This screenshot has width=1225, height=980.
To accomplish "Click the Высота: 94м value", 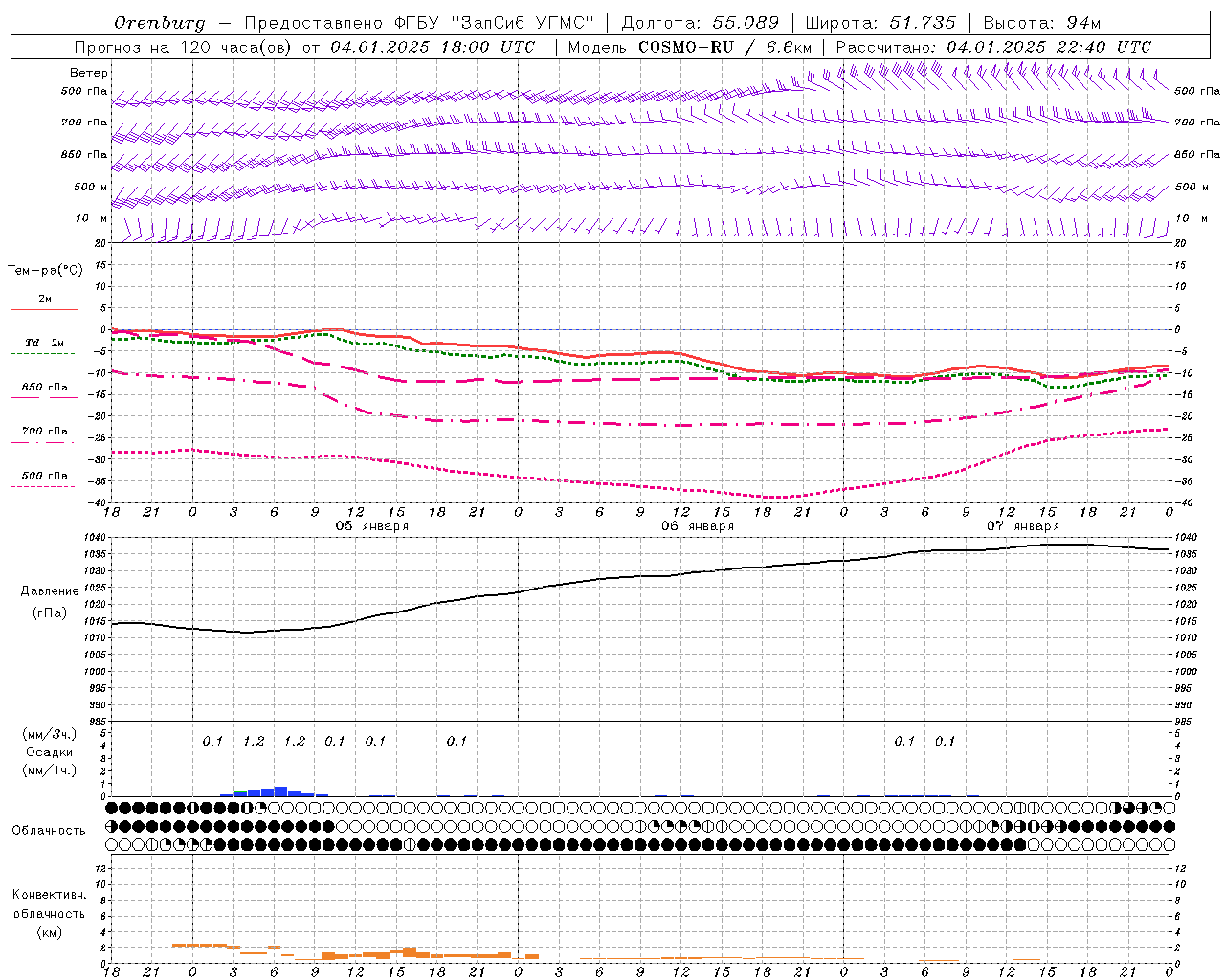I will coord(1042,23).
